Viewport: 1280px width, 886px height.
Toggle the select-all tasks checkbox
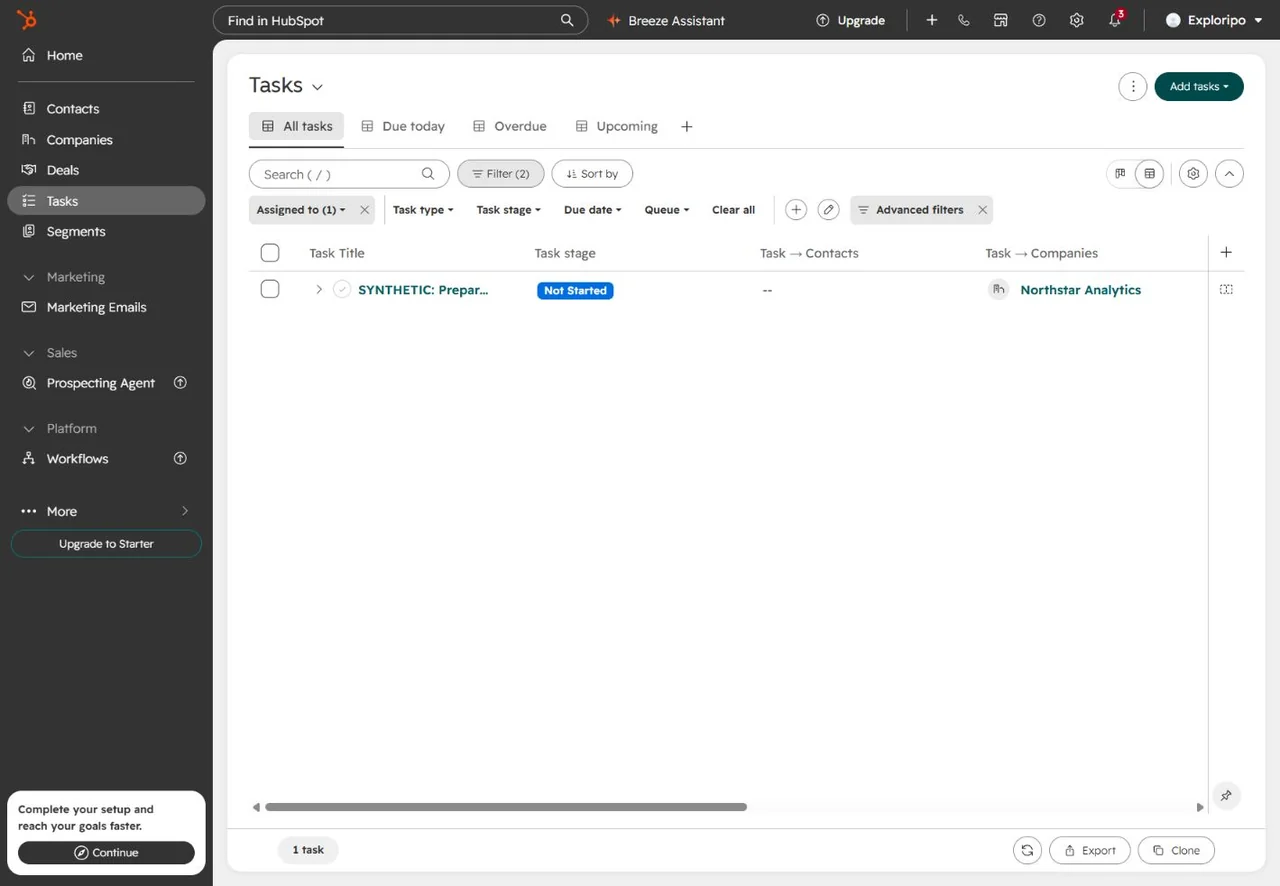tap(270, 253)
